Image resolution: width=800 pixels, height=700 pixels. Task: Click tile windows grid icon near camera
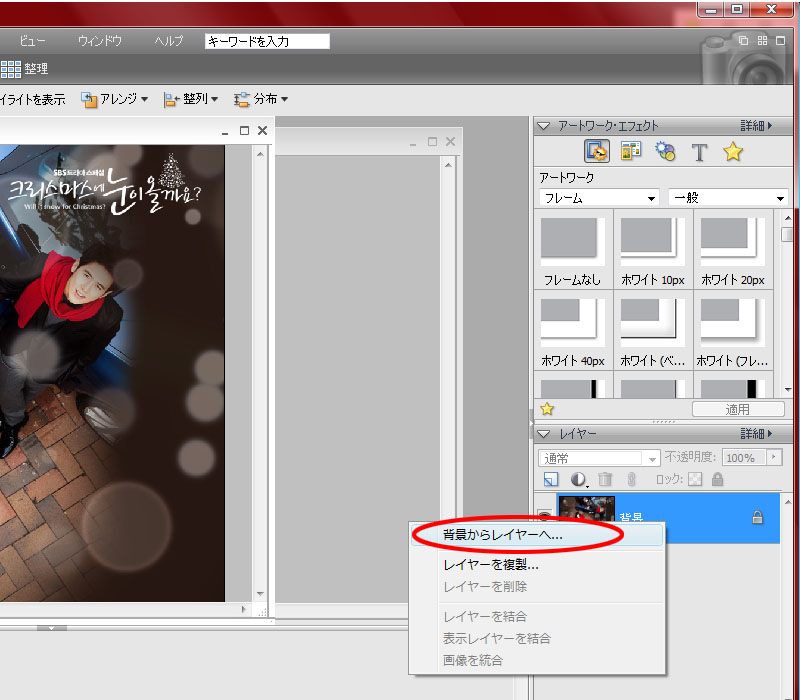coord(762,40)
